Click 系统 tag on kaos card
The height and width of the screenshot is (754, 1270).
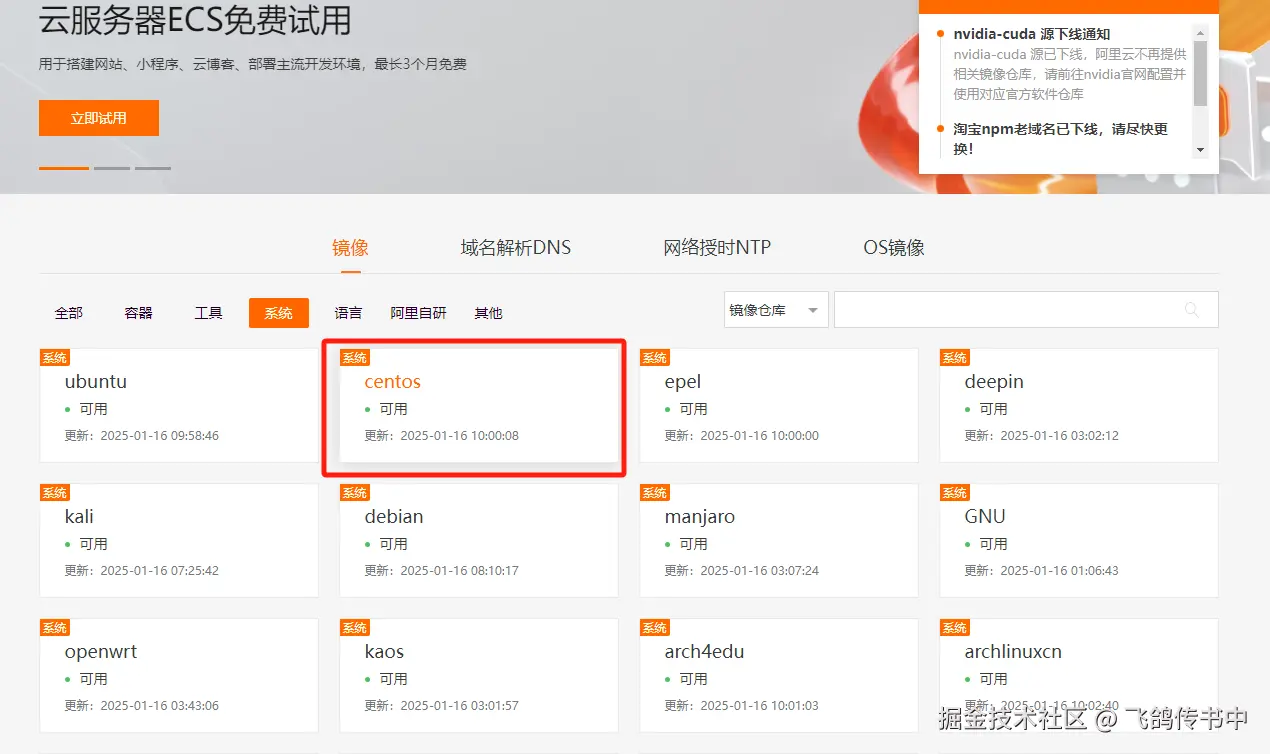(355, 628)
